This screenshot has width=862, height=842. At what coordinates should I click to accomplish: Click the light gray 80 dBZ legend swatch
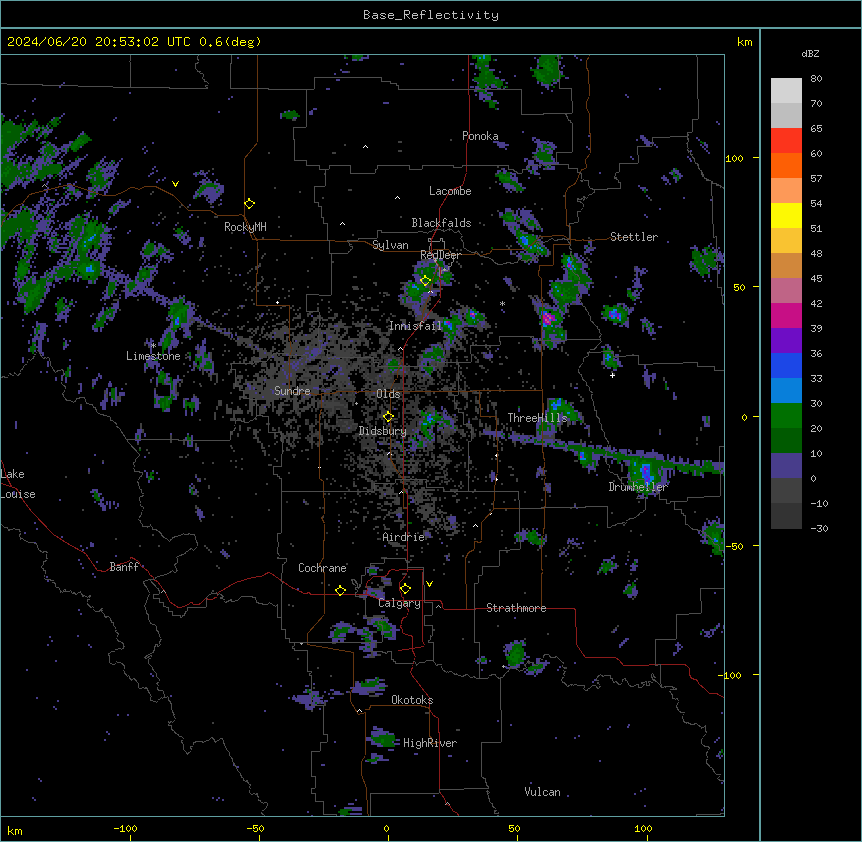coord(786,91)
